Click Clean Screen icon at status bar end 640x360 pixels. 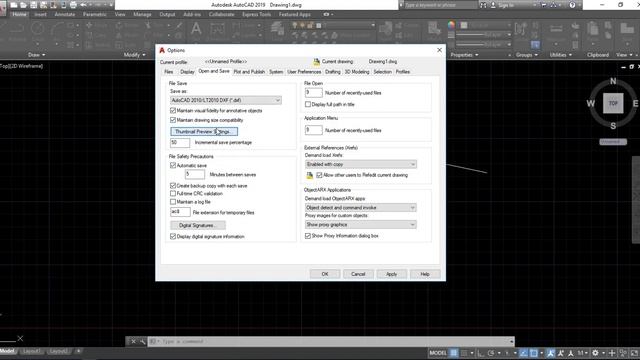point(634,353)
